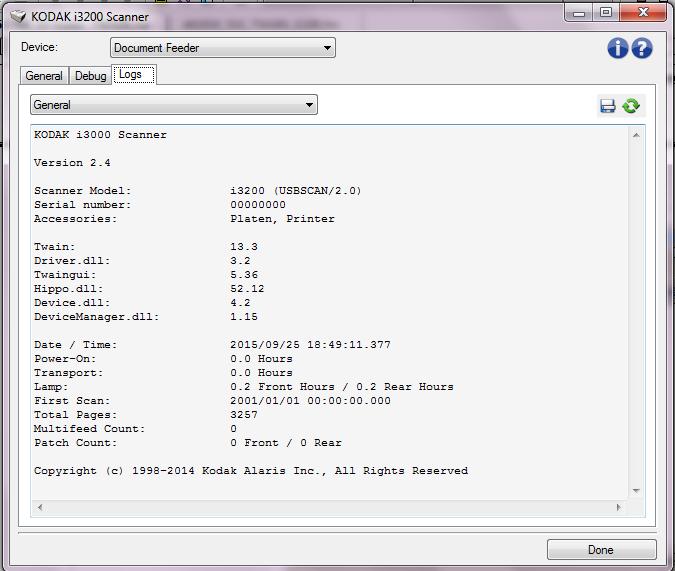Image resolution: width=675 pixels, height=571 pixels.
Task: Click the 'KODAK i3000 Scanner' log heading
Action: point(100,135)
